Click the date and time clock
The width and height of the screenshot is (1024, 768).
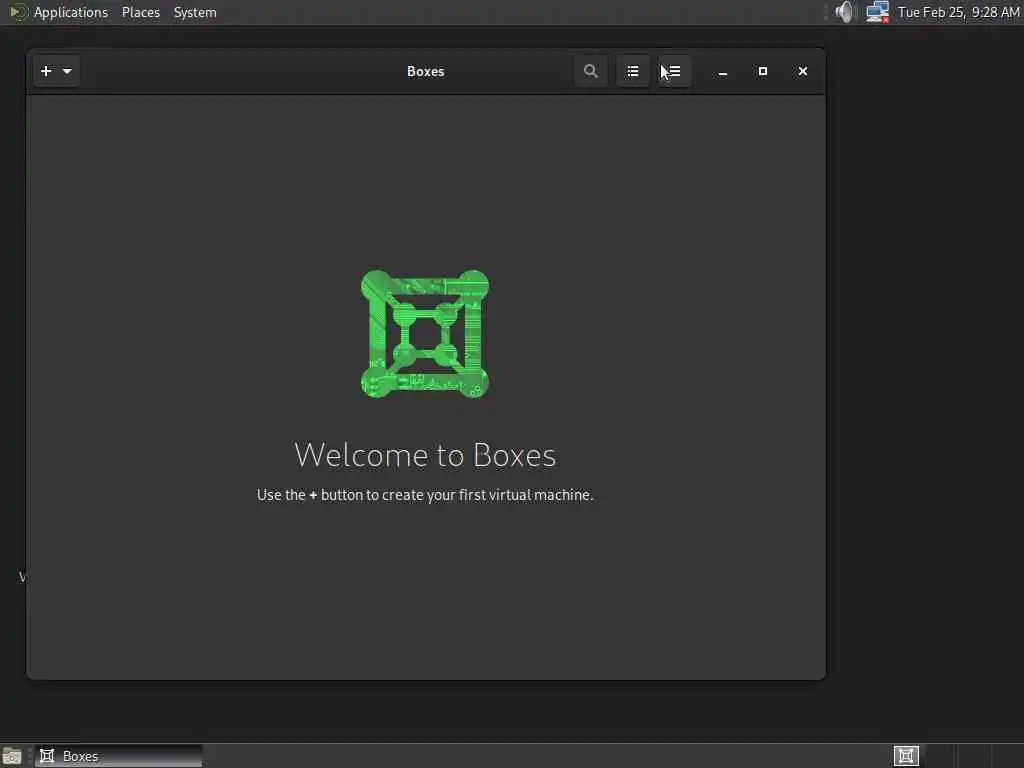click(x=958, y=12)
